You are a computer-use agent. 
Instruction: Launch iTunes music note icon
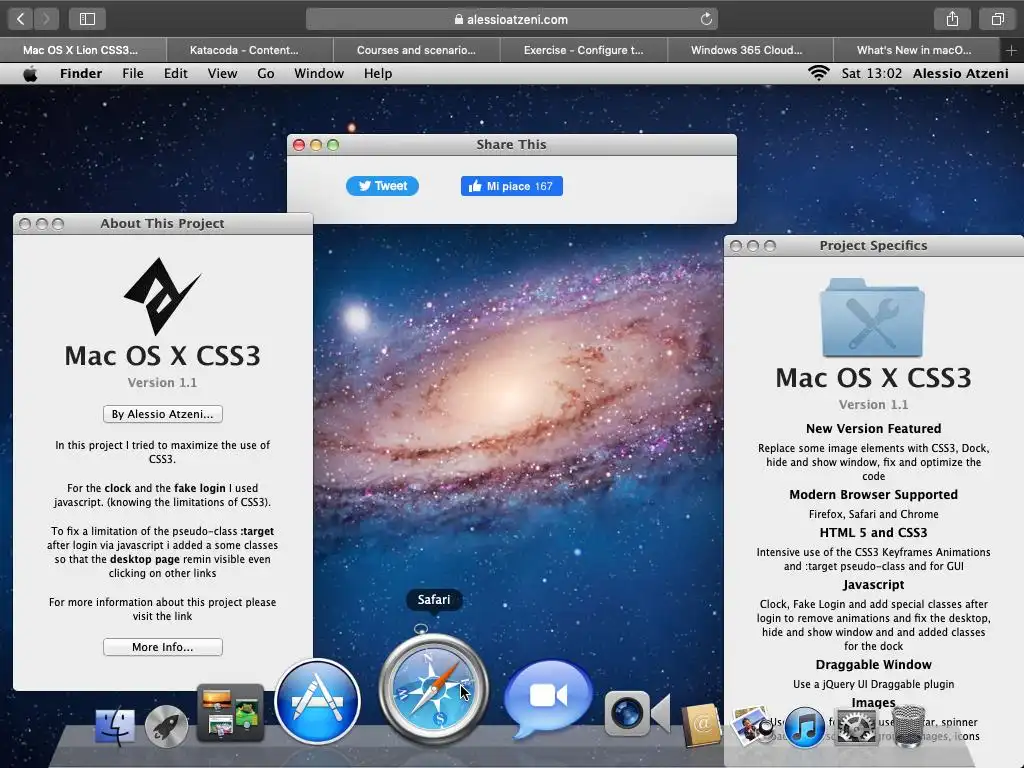(x=805, y=726)
